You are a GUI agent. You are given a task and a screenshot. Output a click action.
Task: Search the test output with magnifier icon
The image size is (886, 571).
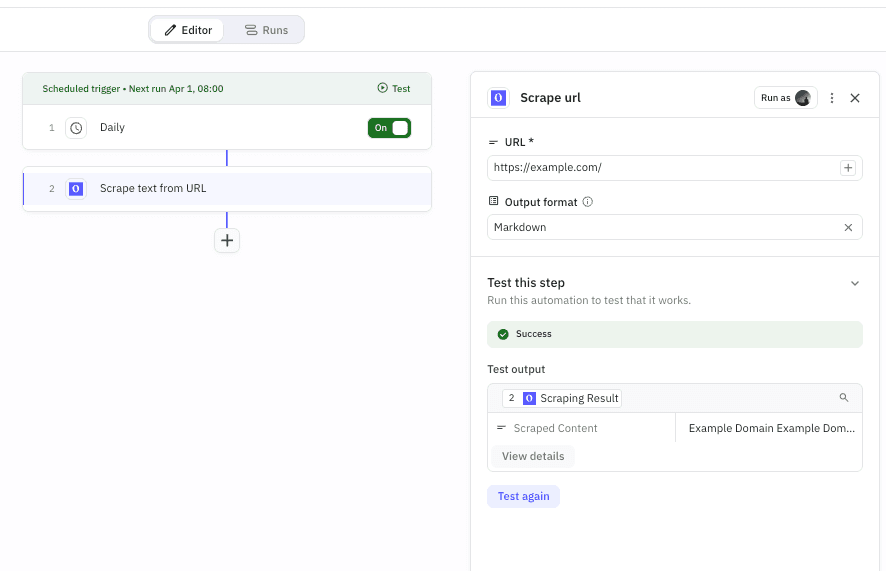click(x=844, y=398)
